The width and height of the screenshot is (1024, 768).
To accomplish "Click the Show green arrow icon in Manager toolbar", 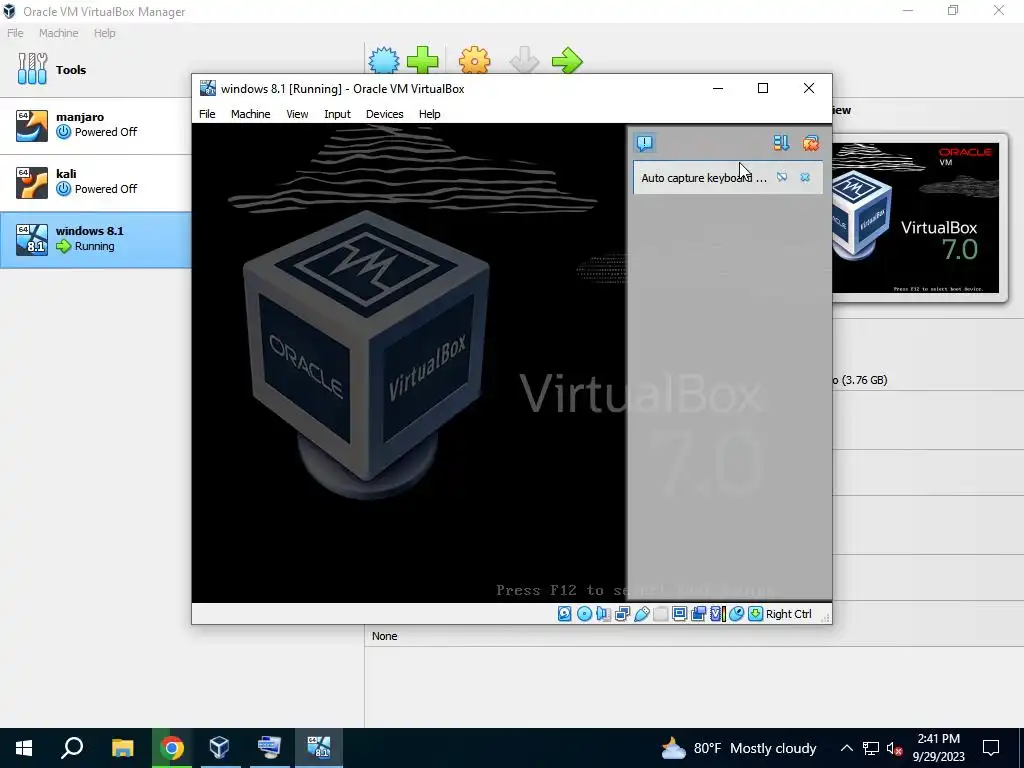I will click(566, 60).
